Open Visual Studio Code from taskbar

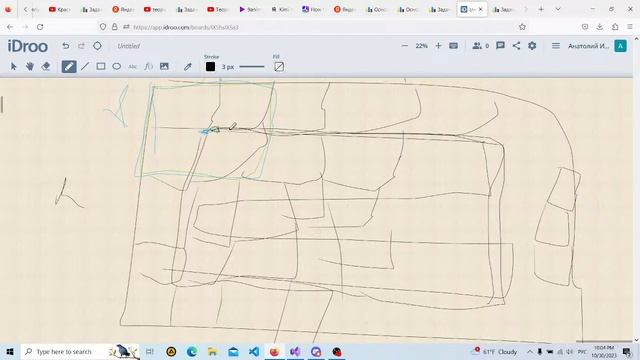coord(254,351)
